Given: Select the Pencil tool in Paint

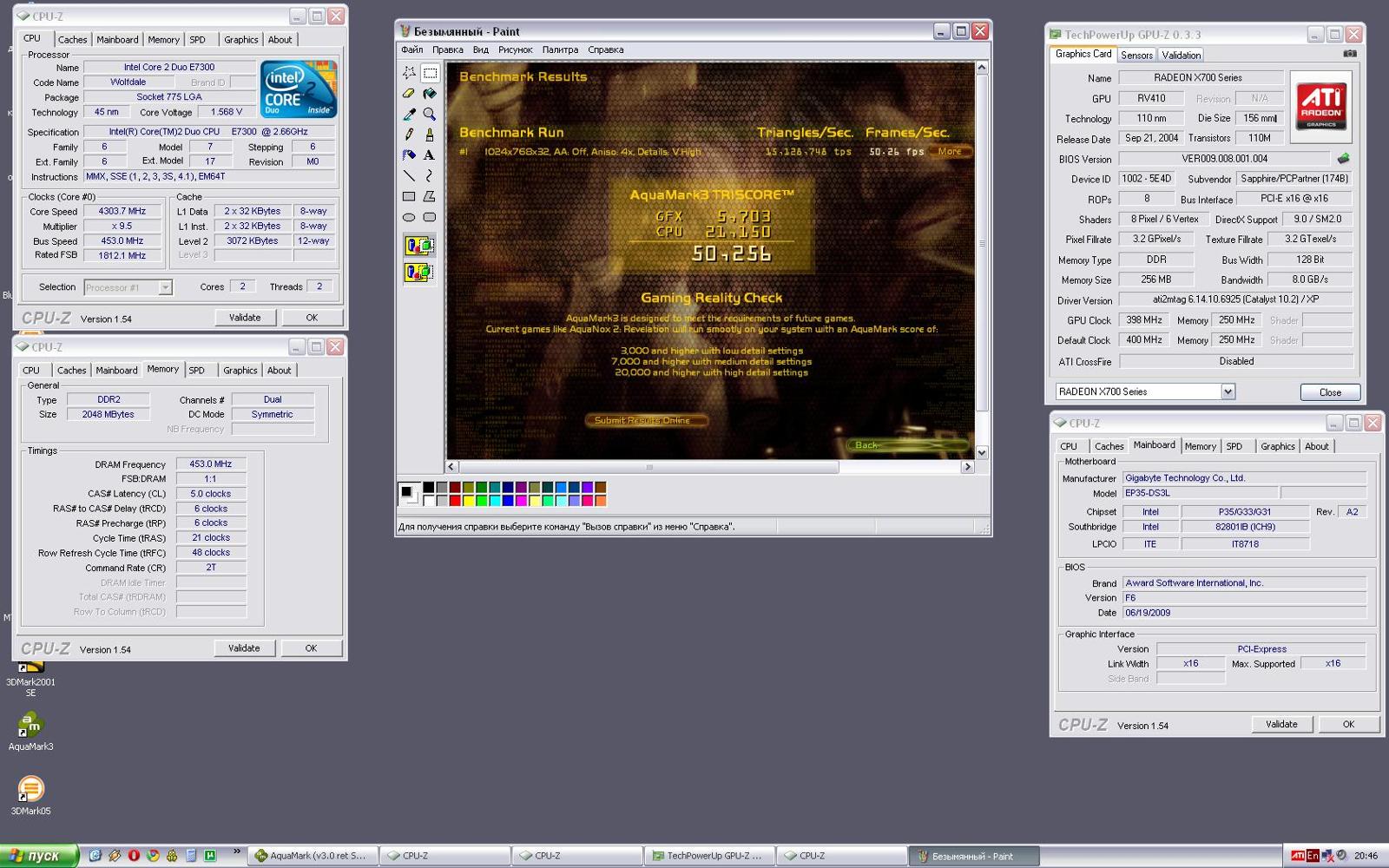Looking at the screenshot, I should click(x=409, y=135).
